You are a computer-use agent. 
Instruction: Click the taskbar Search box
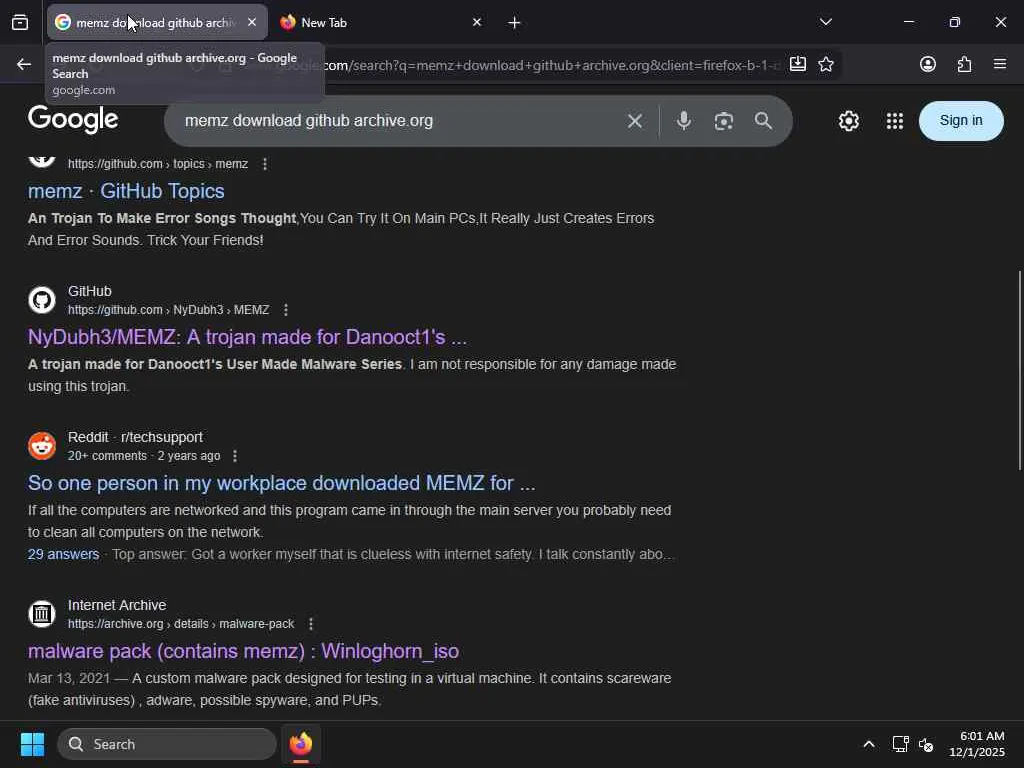tap(167, 744)
